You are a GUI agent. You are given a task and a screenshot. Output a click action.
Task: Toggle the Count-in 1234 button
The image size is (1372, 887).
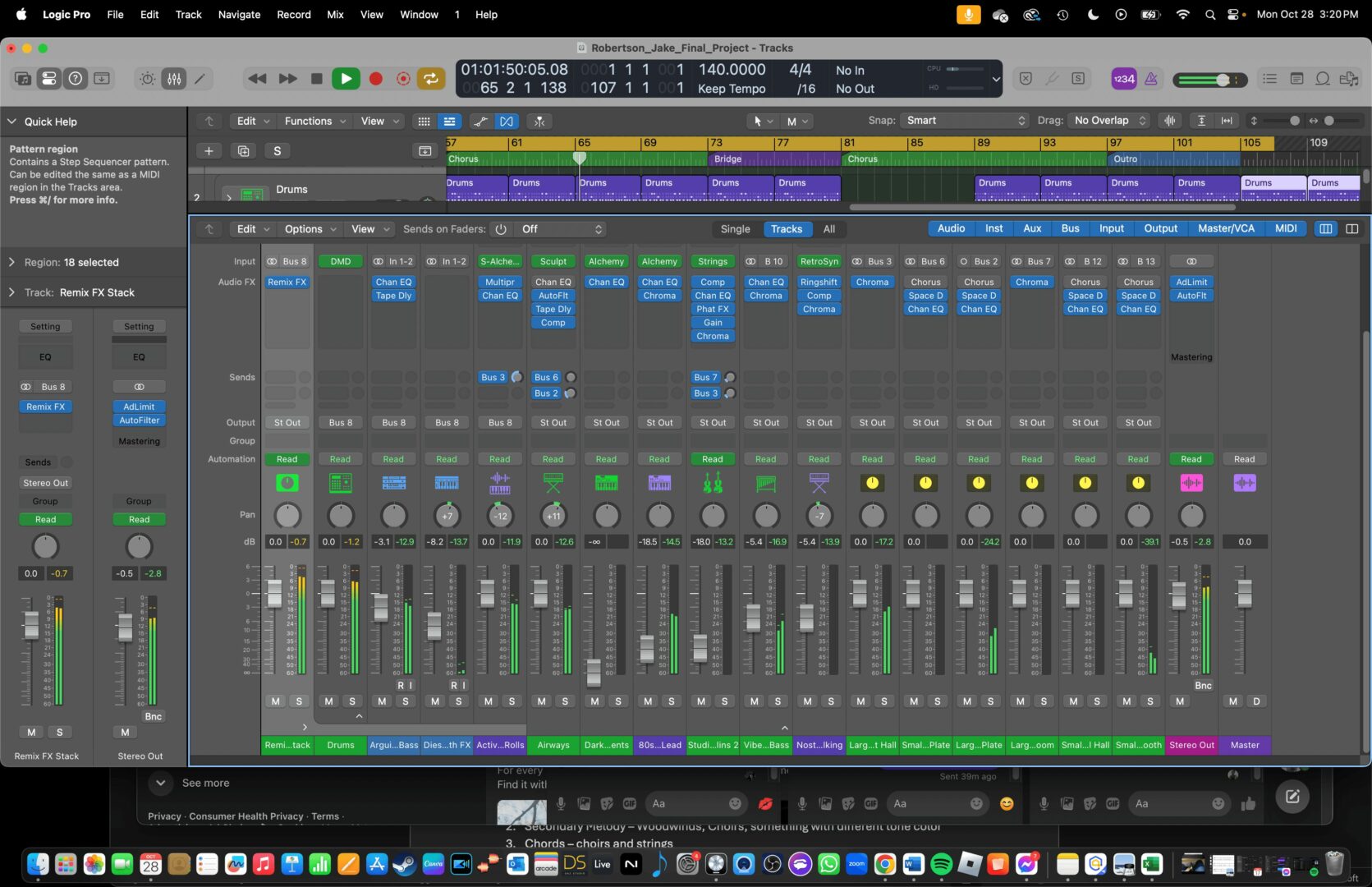(1123, 79)
